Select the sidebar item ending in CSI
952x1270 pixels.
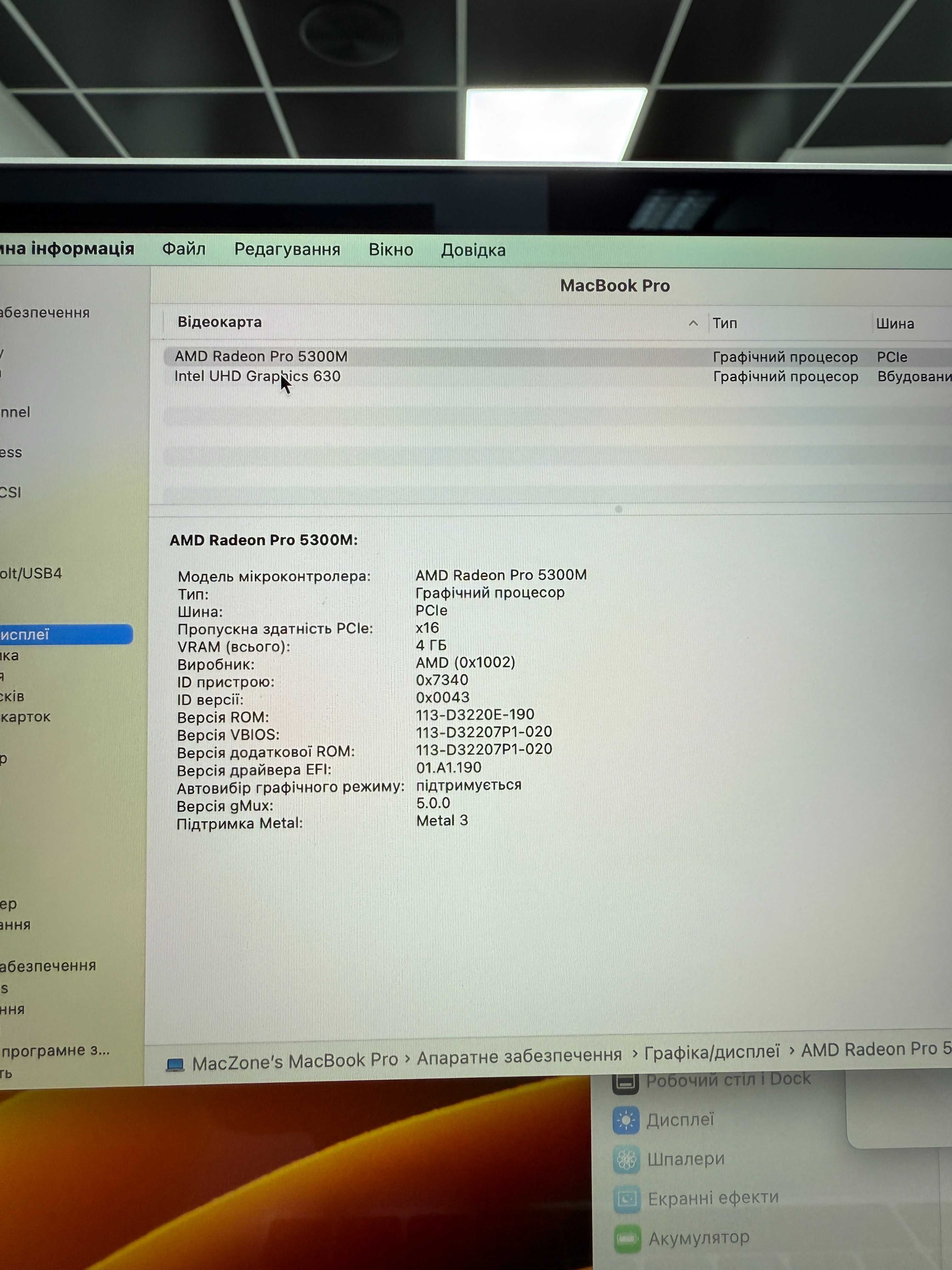[x=11, y=492]
